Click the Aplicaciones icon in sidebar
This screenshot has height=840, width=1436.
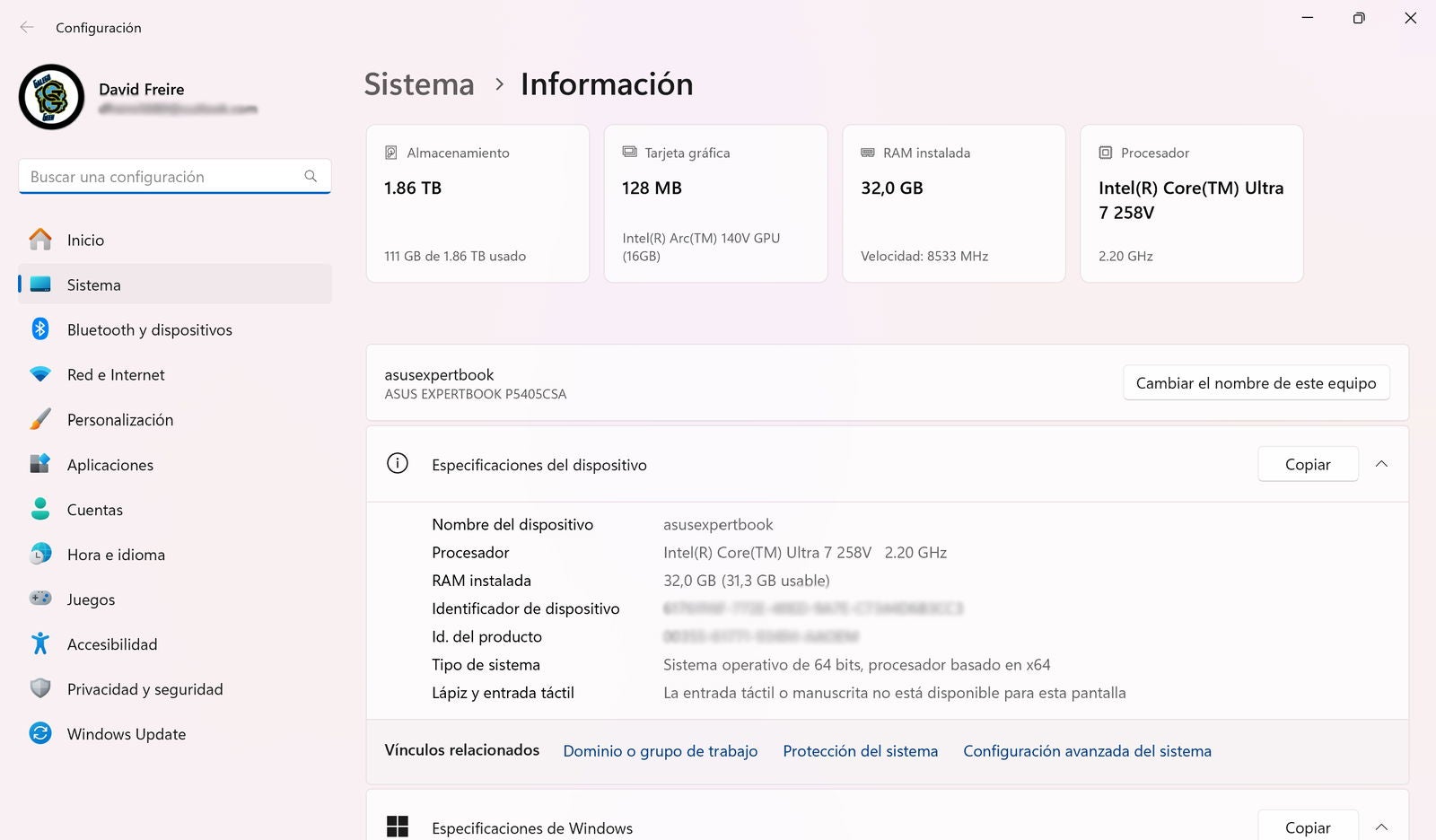(40, 464)
